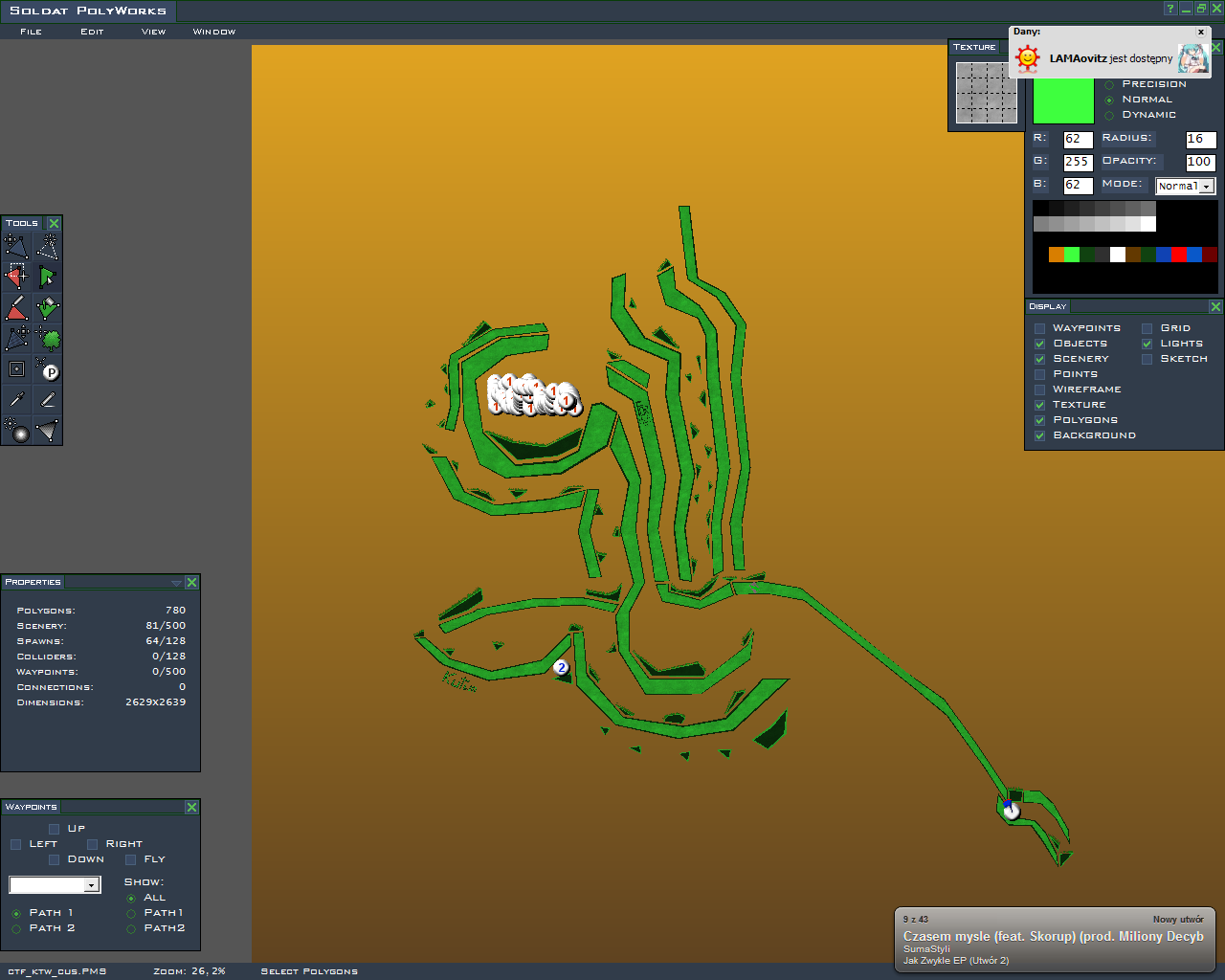
Task: Pick the Eyedropper color picker tool
Action: [16, 399]
